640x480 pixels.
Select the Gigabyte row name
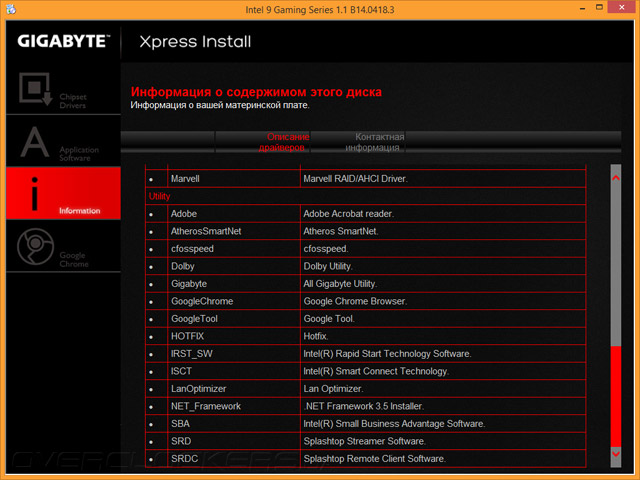189,284
